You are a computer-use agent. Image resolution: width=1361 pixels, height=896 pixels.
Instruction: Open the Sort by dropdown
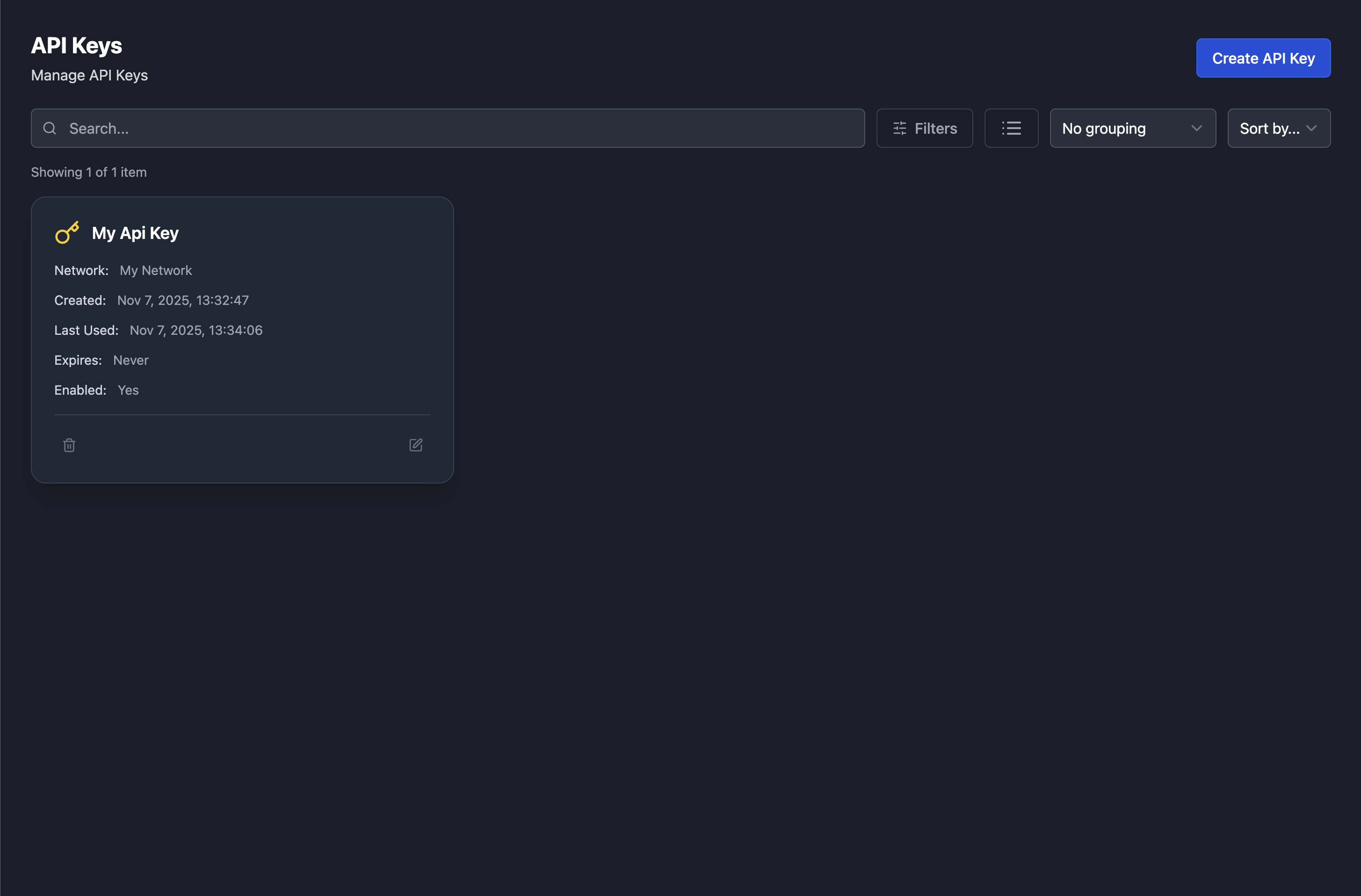point(1279,128)
